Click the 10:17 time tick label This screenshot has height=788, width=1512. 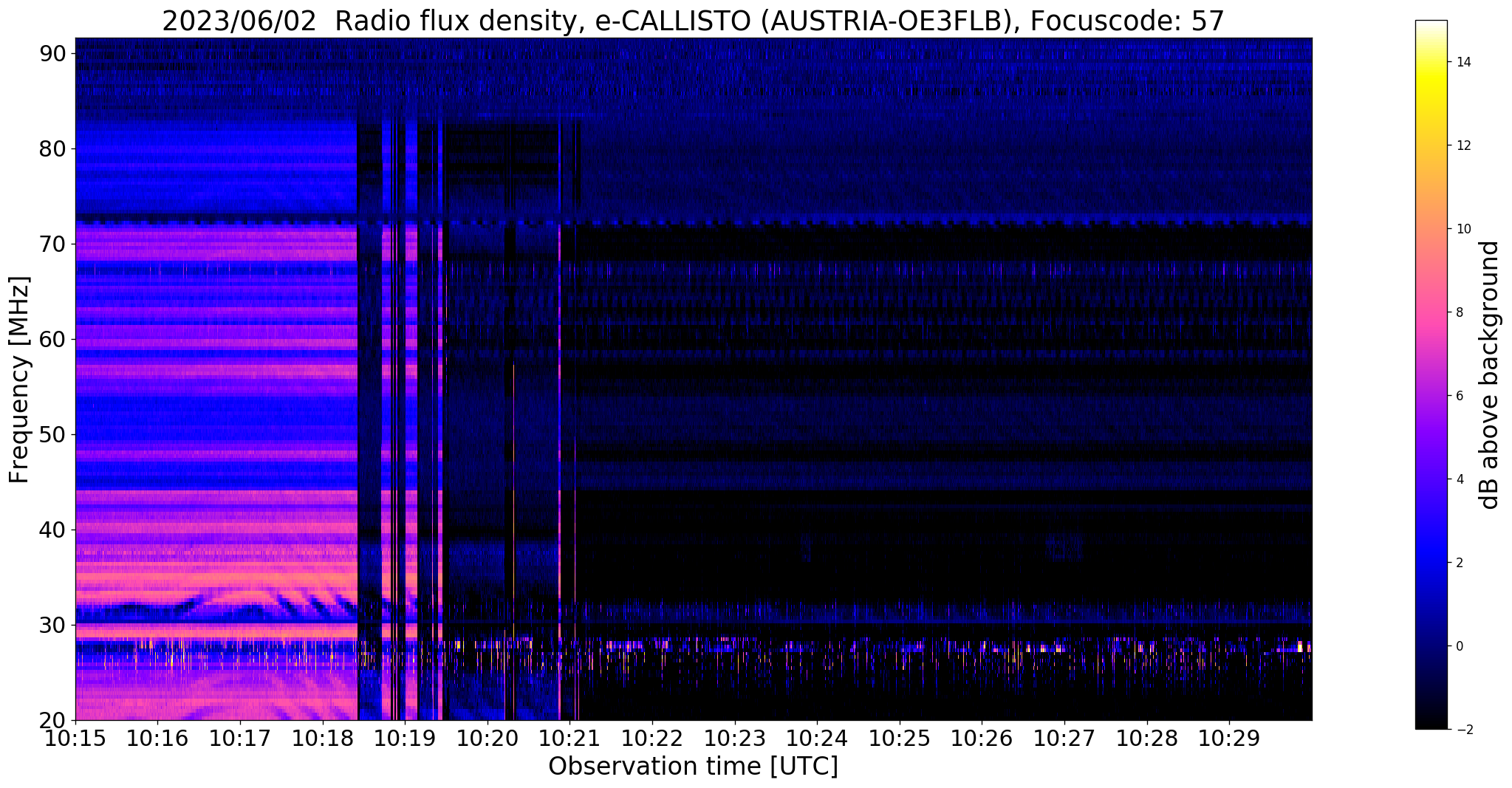(240, 737)
